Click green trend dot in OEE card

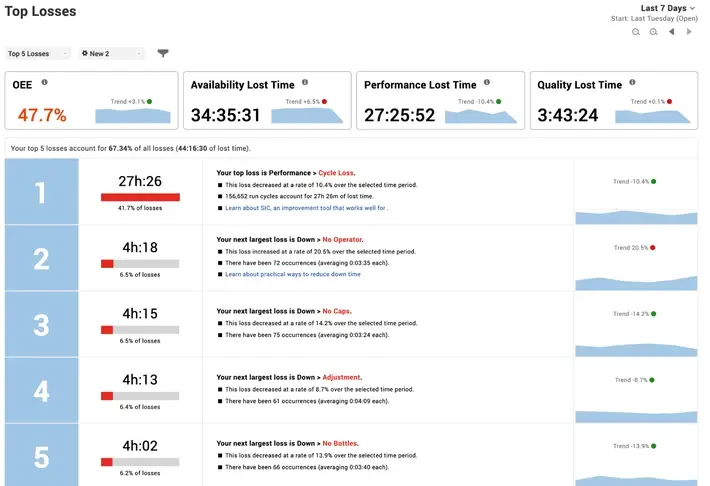(x=149, y=101)
